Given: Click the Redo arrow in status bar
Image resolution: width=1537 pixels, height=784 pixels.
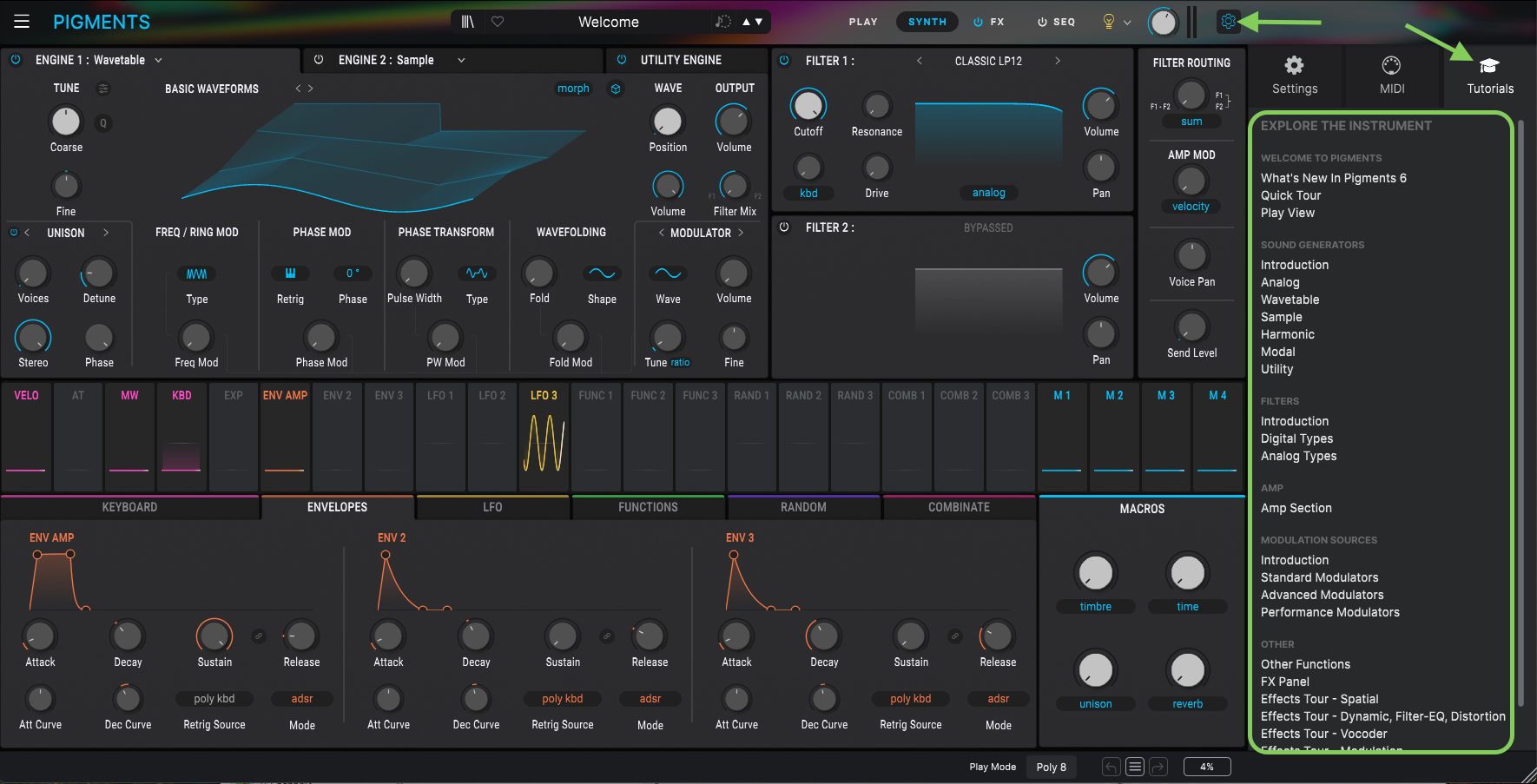Looking at the screenshot, I should click(x=1158, y=767).
